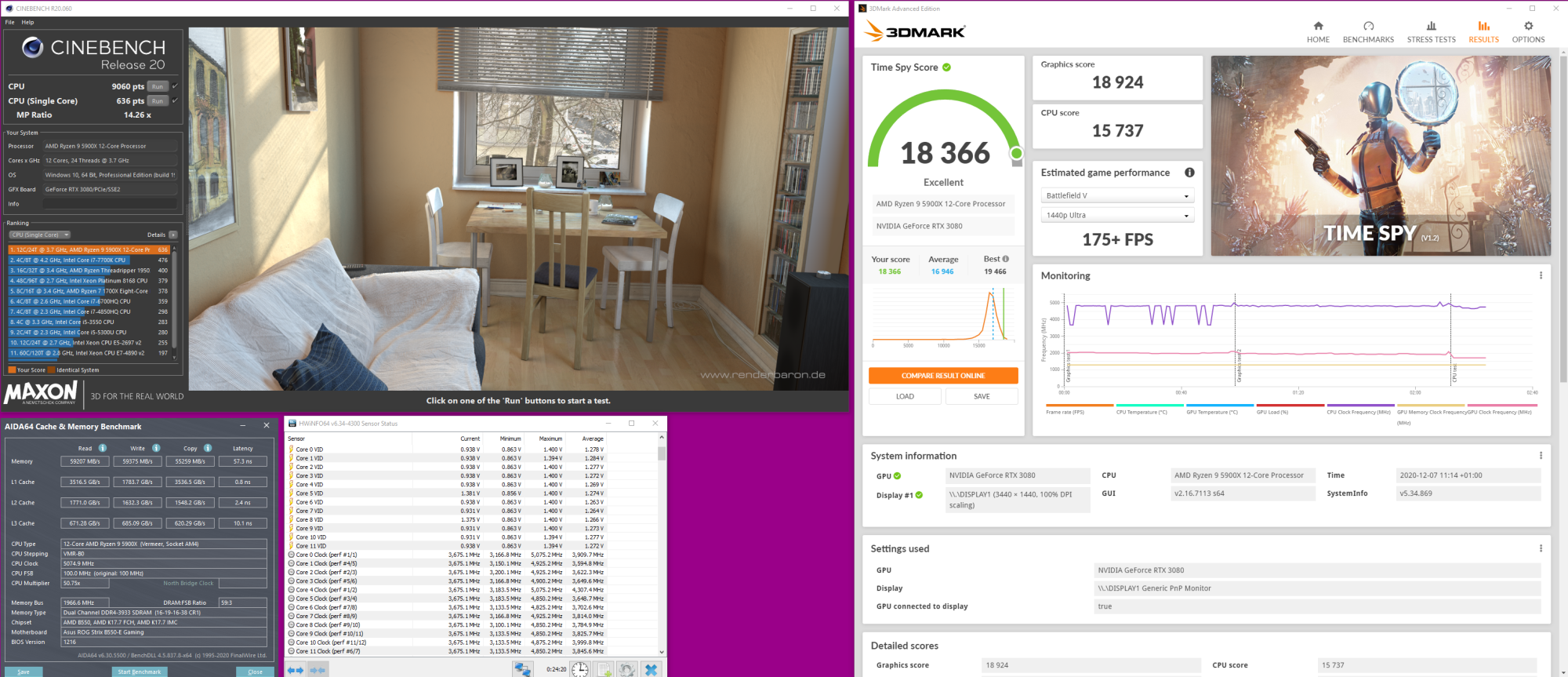Click the Info input field in Cinebench
This screenshot has height=677, width=1568.
111,204
